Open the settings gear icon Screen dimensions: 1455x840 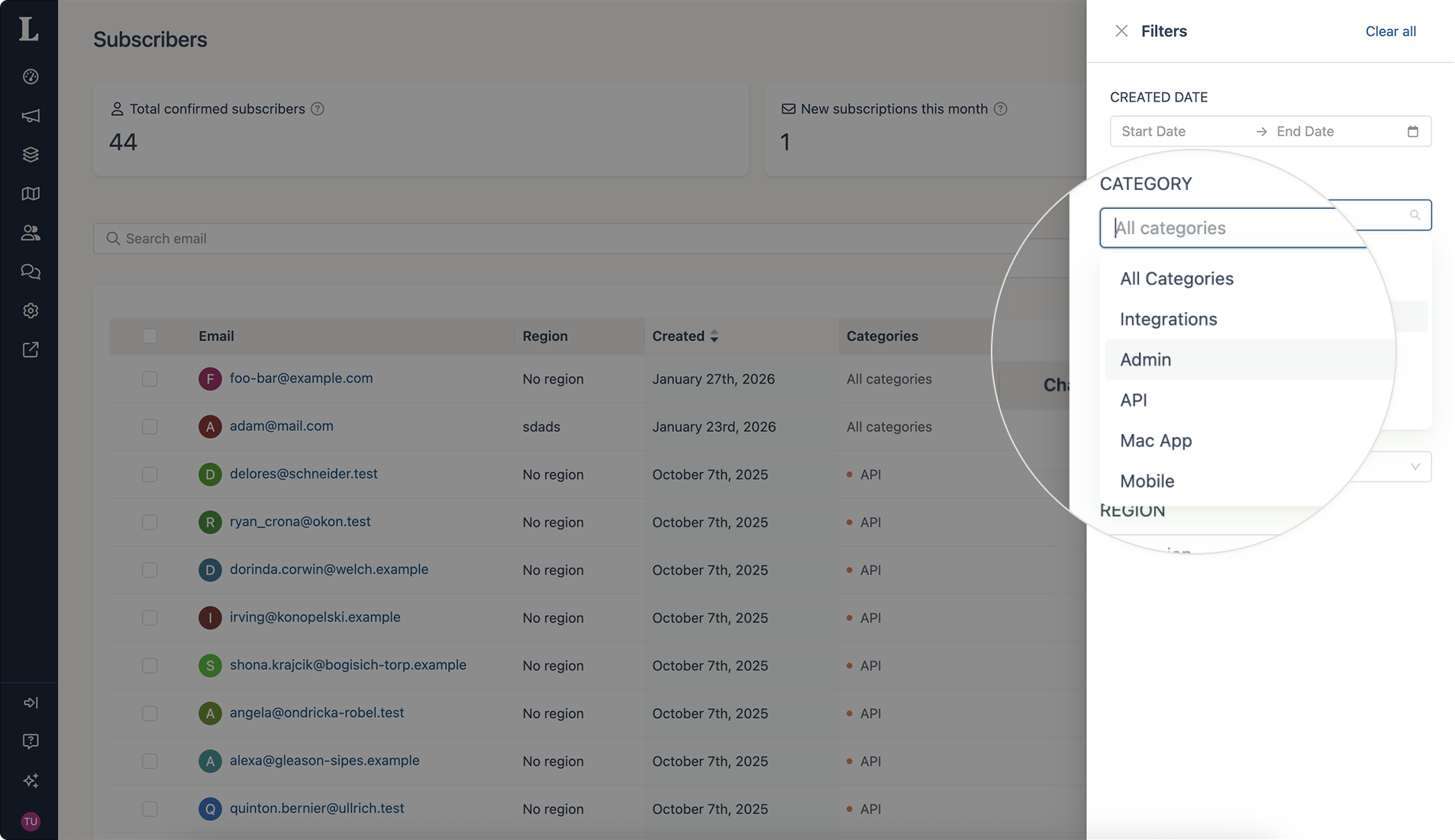tap(31, 311)
